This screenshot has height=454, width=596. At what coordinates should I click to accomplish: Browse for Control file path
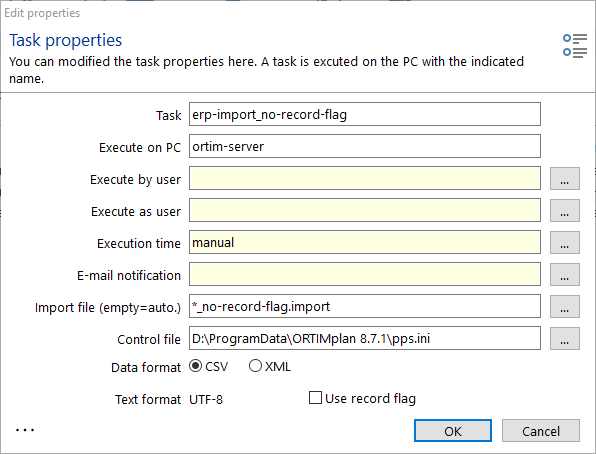(564, 338)
